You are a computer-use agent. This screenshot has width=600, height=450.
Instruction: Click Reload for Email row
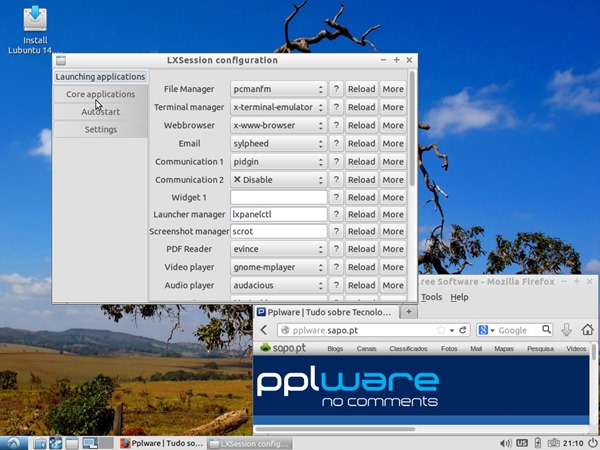point(362,143)
